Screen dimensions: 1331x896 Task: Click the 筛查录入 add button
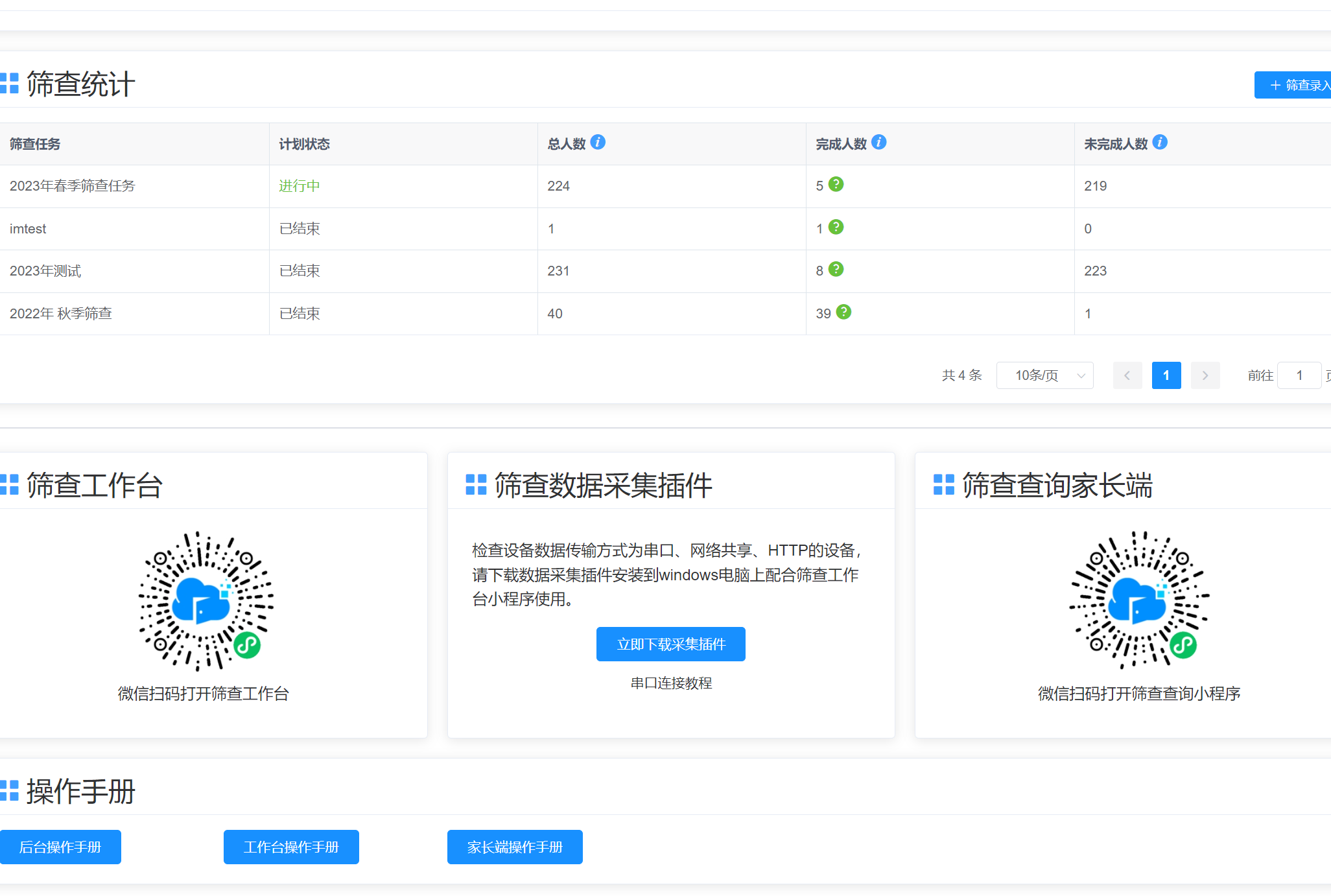click(1293, 85)
